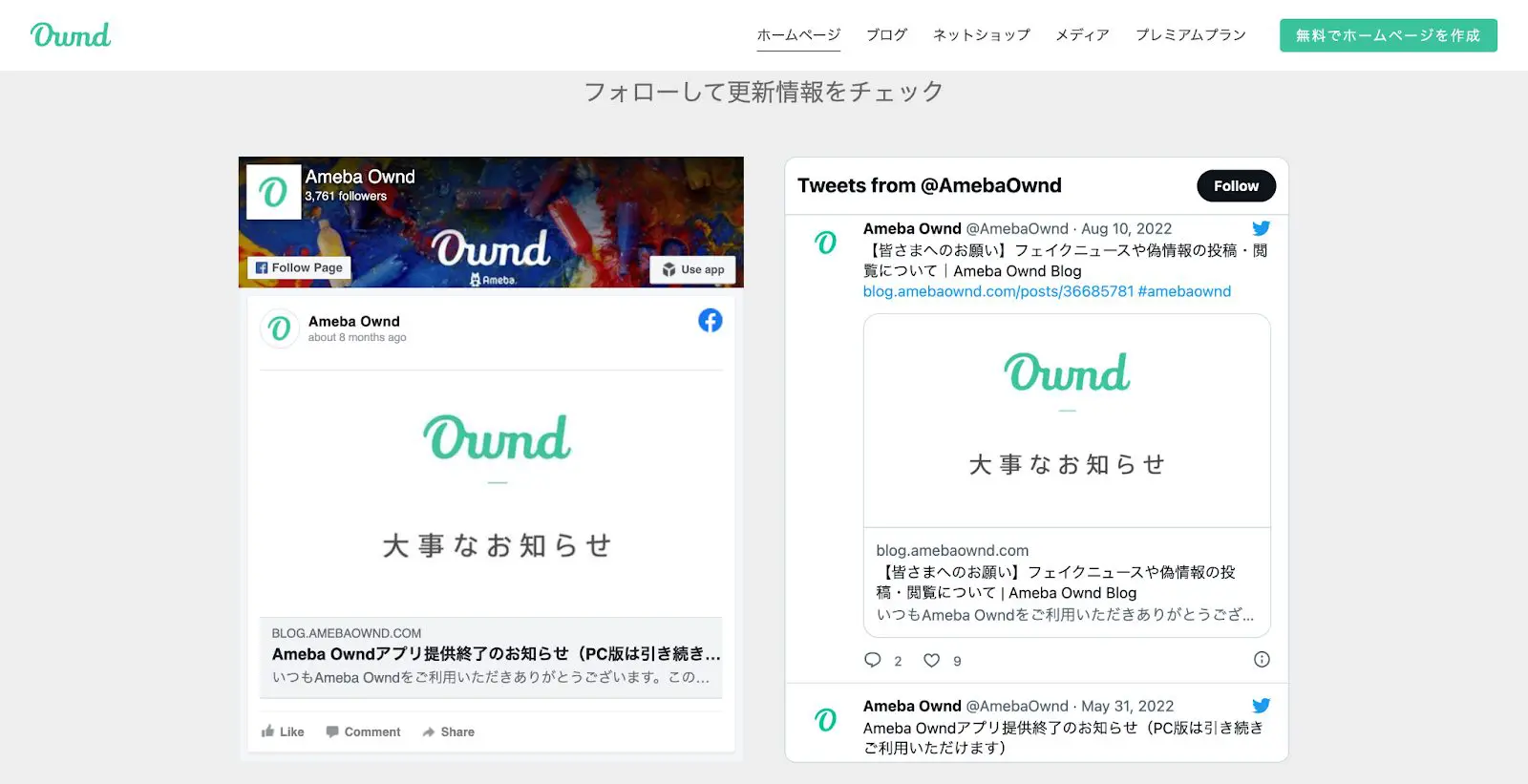Image resolution: width=1528 pixels, height=784 pixels.
Task: Click May 31 tweet Ameba Ownd avatar
Action: 826,720
